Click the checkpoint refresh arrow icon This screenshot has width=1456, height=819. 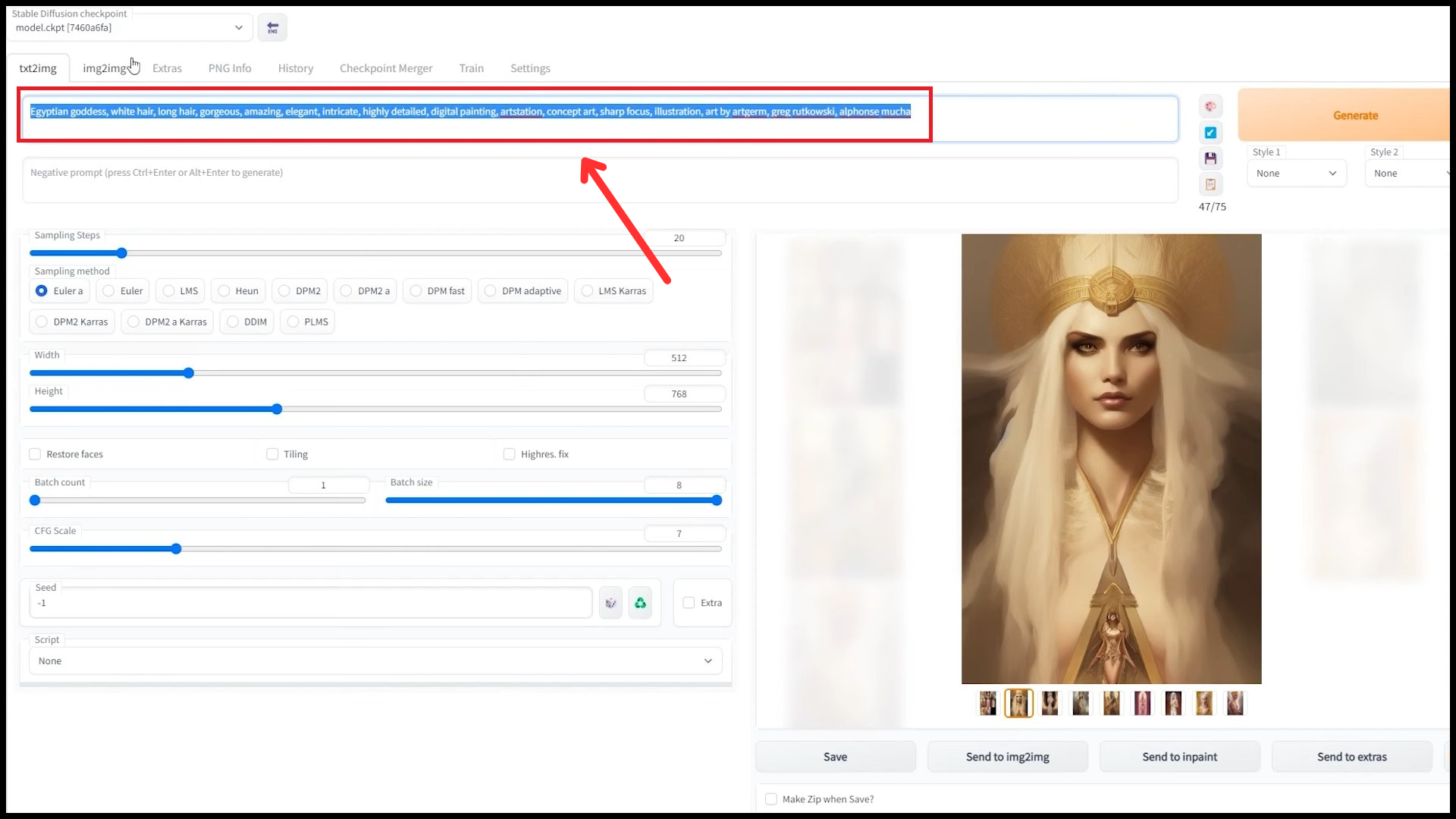[x=272, y=27]
